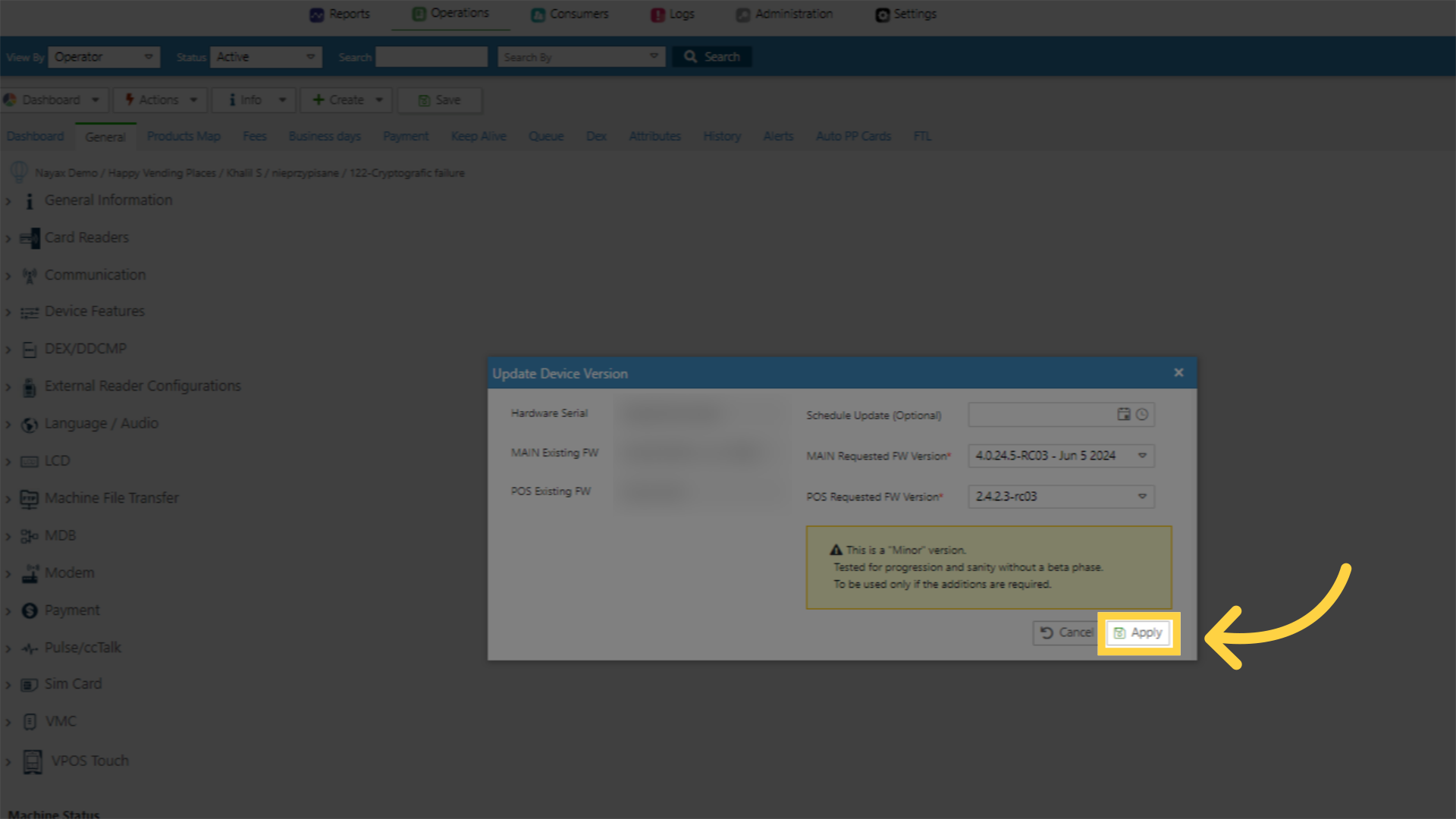The width and height of the screenshot is (1456, 819).
Task: Open the clock time picker icon
Action: point(1142,414)
